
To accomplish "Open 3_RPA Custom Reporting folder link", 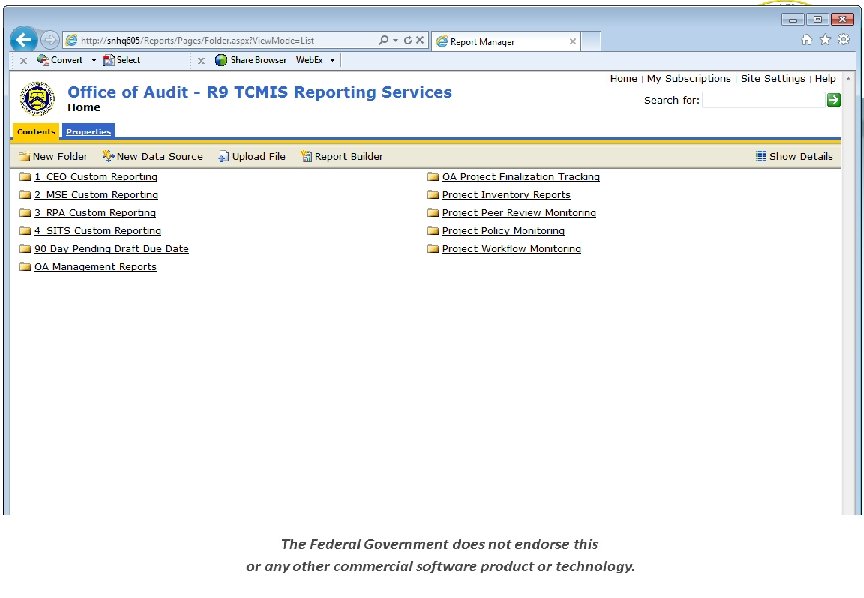I will click(x=95, y=213).
